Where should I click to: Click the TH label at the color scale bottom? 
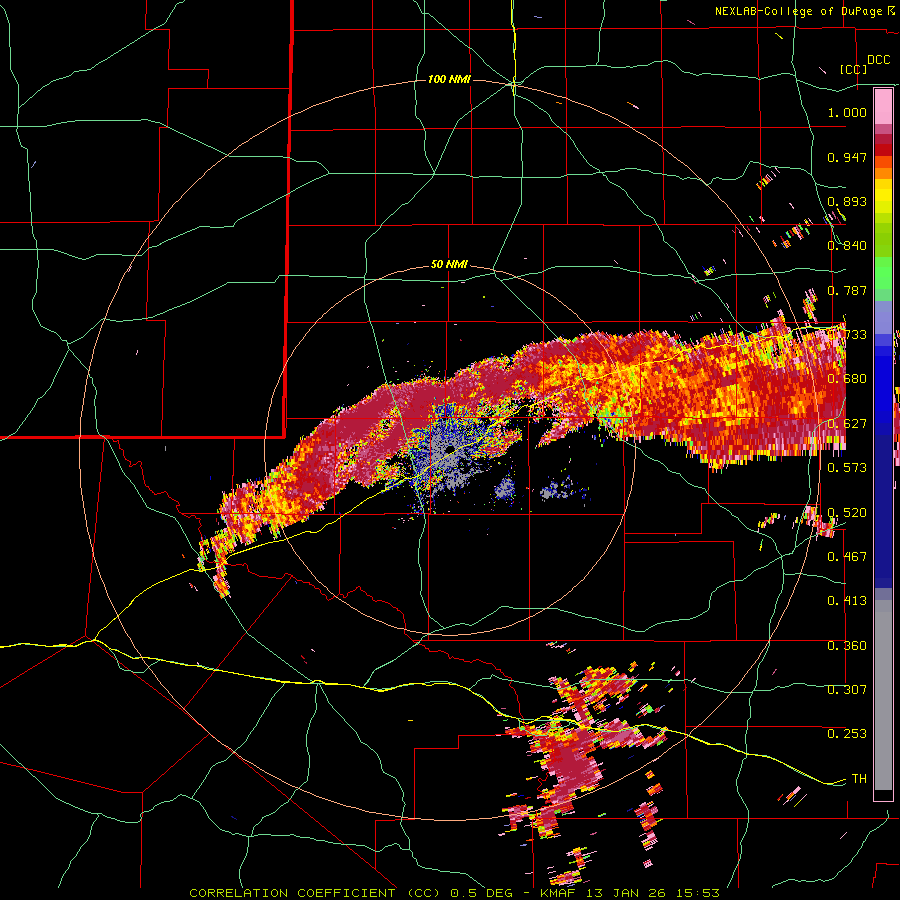tap(859, 779)
